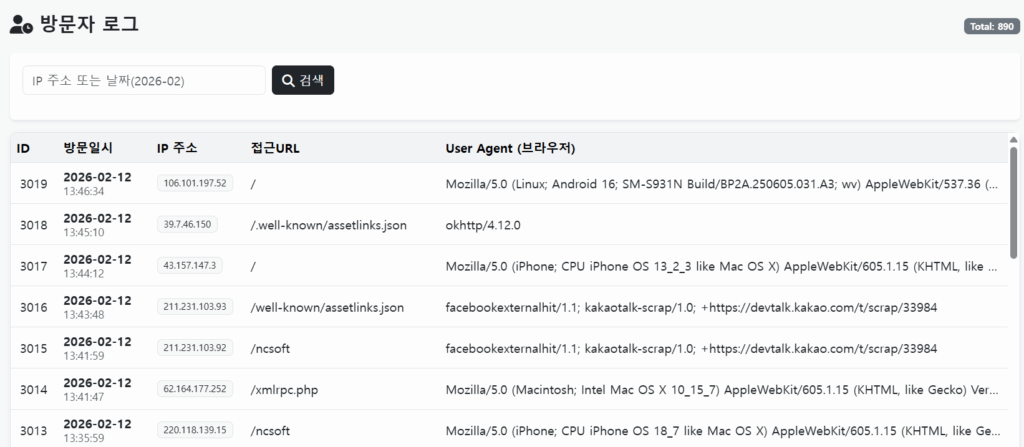The height and width of the screenshot is (447, 1024).
Task: Click the visitor log user icon in the heading
Action: (22, 25)
